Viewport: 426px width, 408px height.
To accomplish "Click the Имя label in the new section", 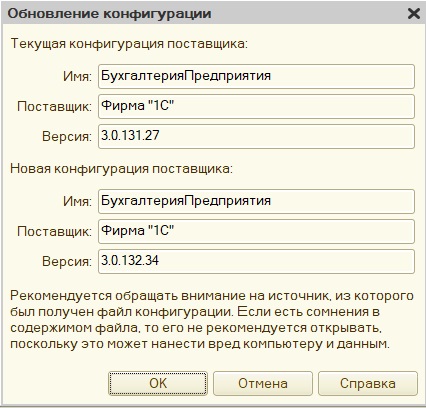I will 77,202.
